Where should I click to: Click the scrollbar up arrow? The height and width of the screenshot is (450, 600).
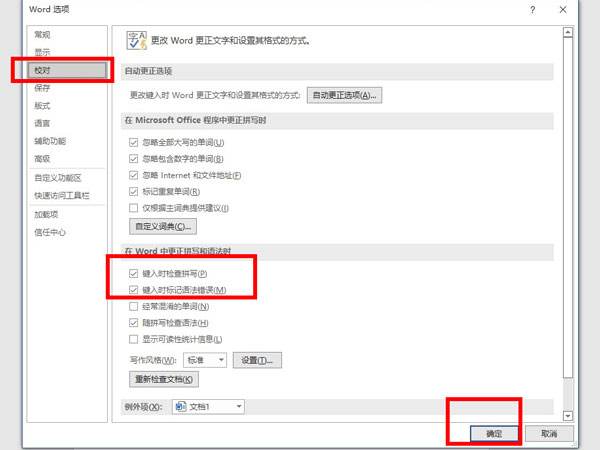pos(568,33)
